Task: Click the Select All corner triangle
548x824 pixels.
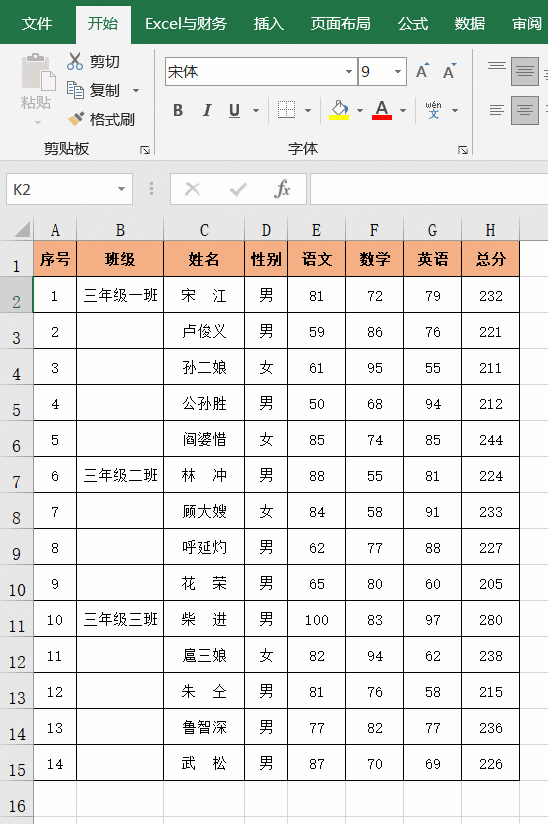Action: coord(22,230)
